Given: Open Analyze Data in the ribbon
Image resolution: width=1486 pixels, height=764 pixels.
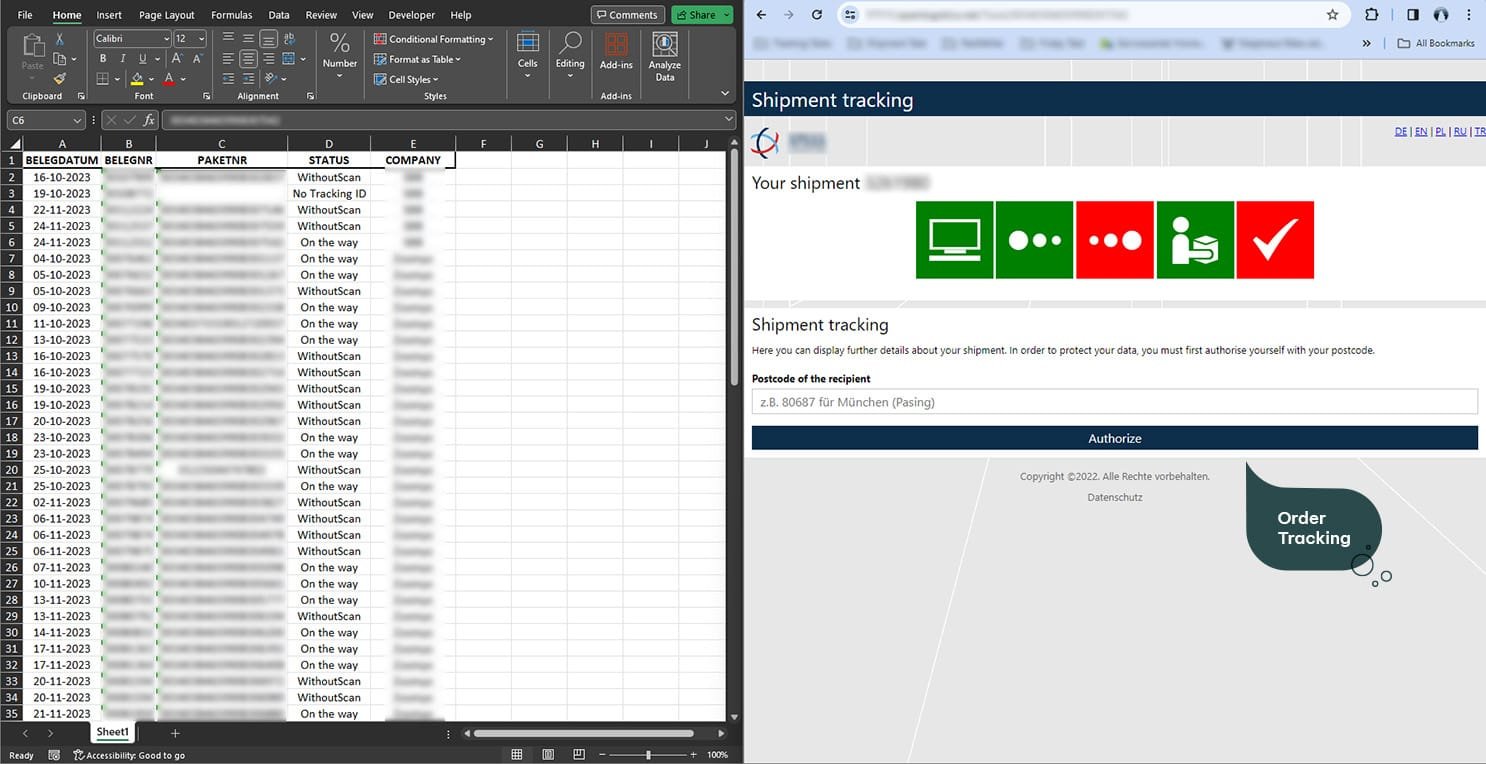Looking at the screenshot, I should [664, 57].
